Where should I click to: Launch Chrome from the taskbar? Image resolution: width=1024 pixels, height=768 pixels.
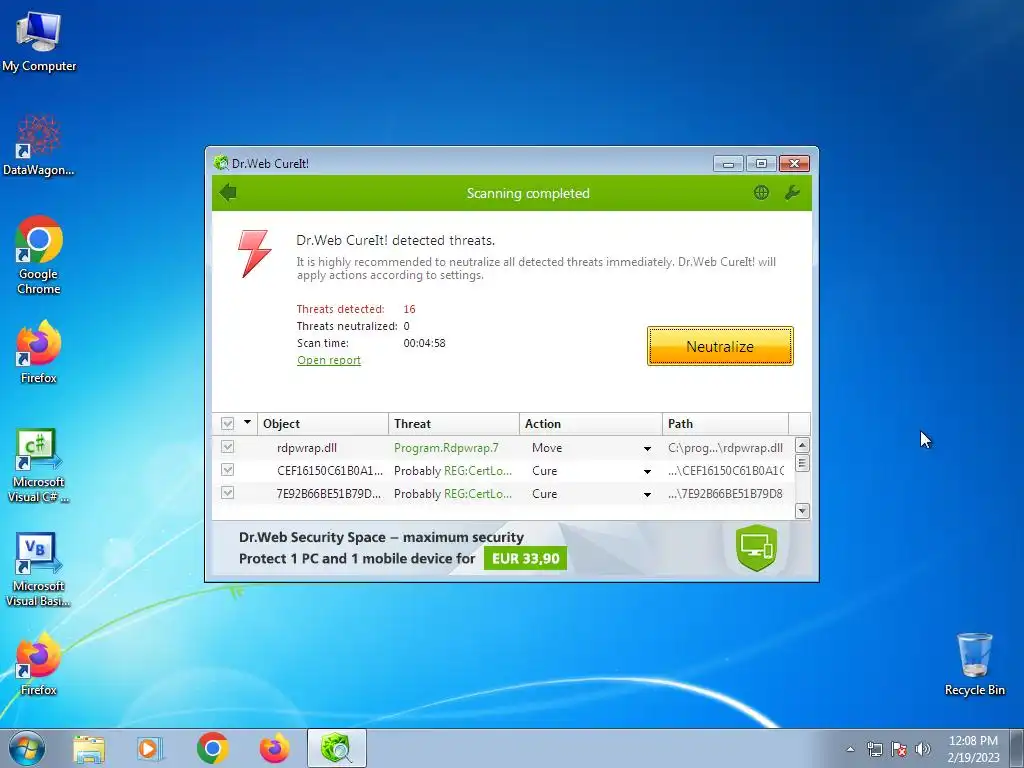point(212,748)
